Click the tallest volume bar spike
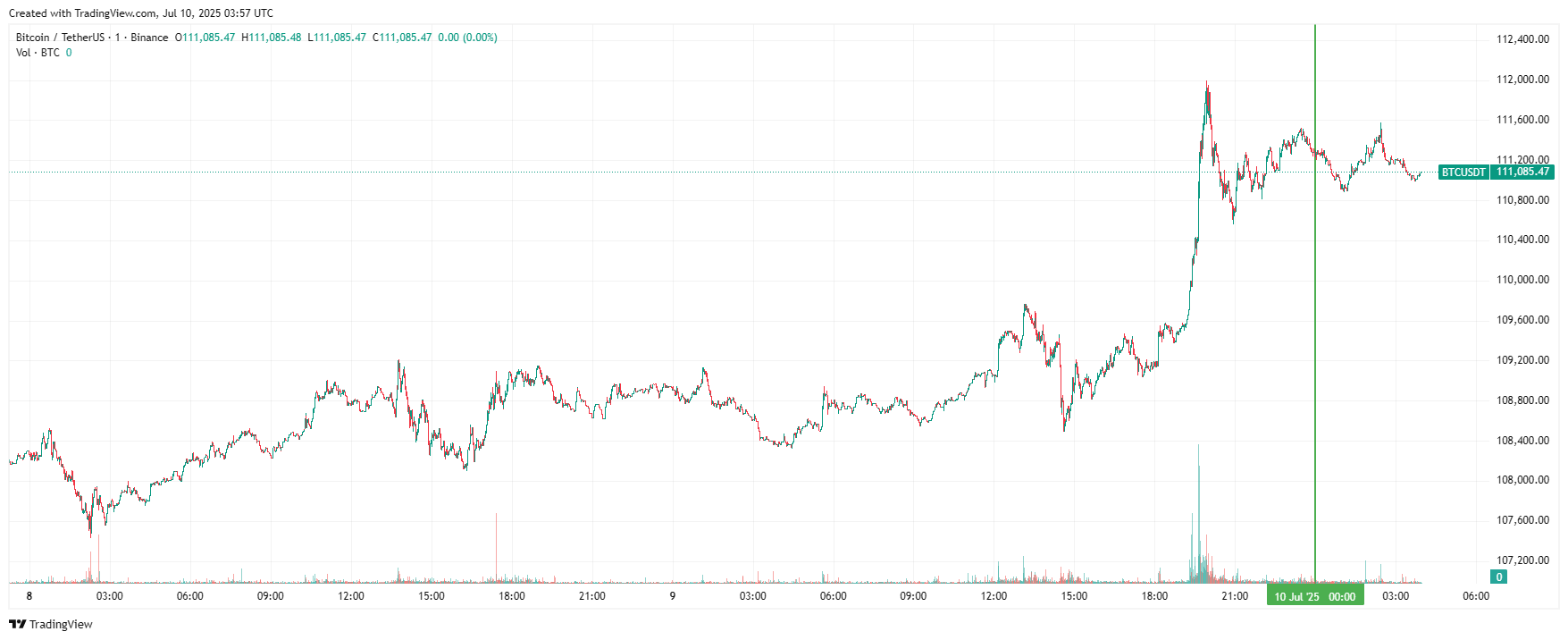The height and width of the screenshot is (640, 1568). (1198, 513)
